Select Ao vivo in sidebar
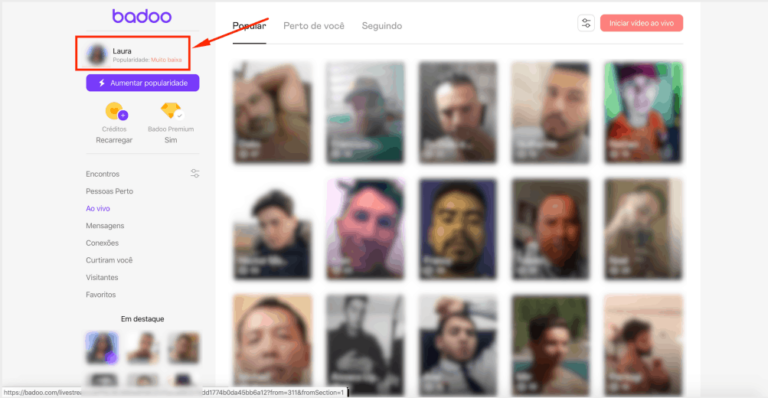Image resolution: width=768 pixels, height=398 pixels. 97,208
